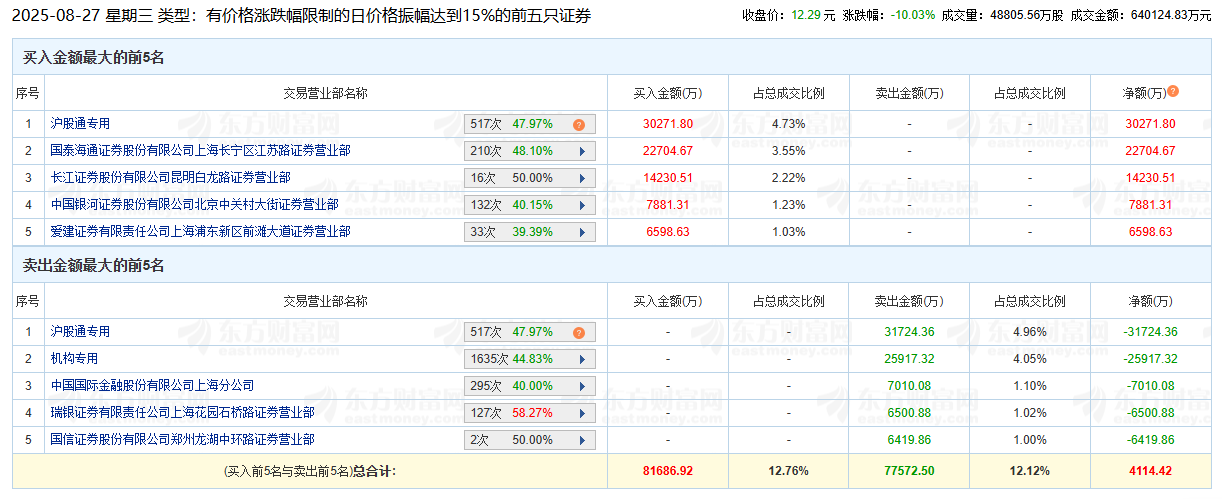Click the 卖出金额最大的前5名 section header
Viewport: 1222px width, 499px height.
[93, 266]
